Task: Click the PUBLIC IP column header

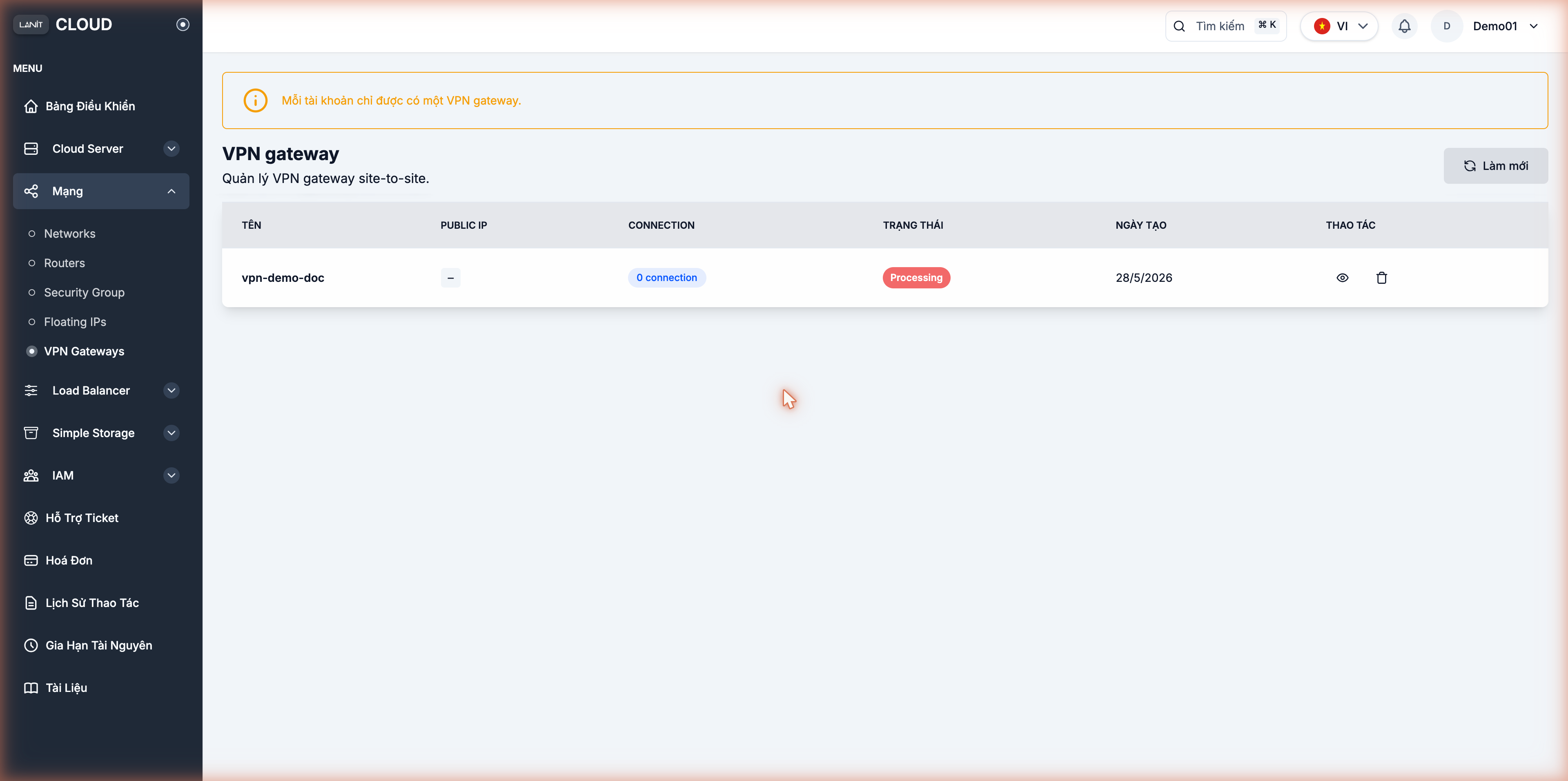Action: (x=464, y=225)
